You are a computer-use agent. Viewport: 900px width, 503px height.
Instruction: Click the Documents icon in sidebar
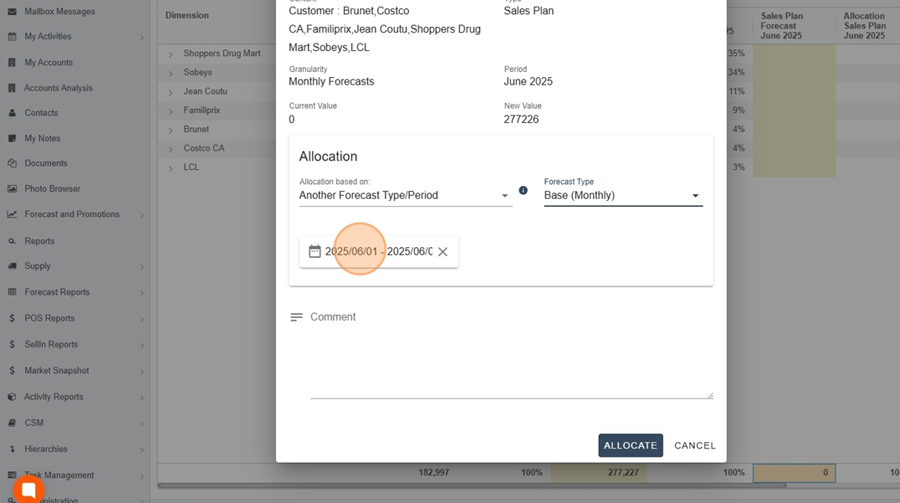(x=12, y=163)
